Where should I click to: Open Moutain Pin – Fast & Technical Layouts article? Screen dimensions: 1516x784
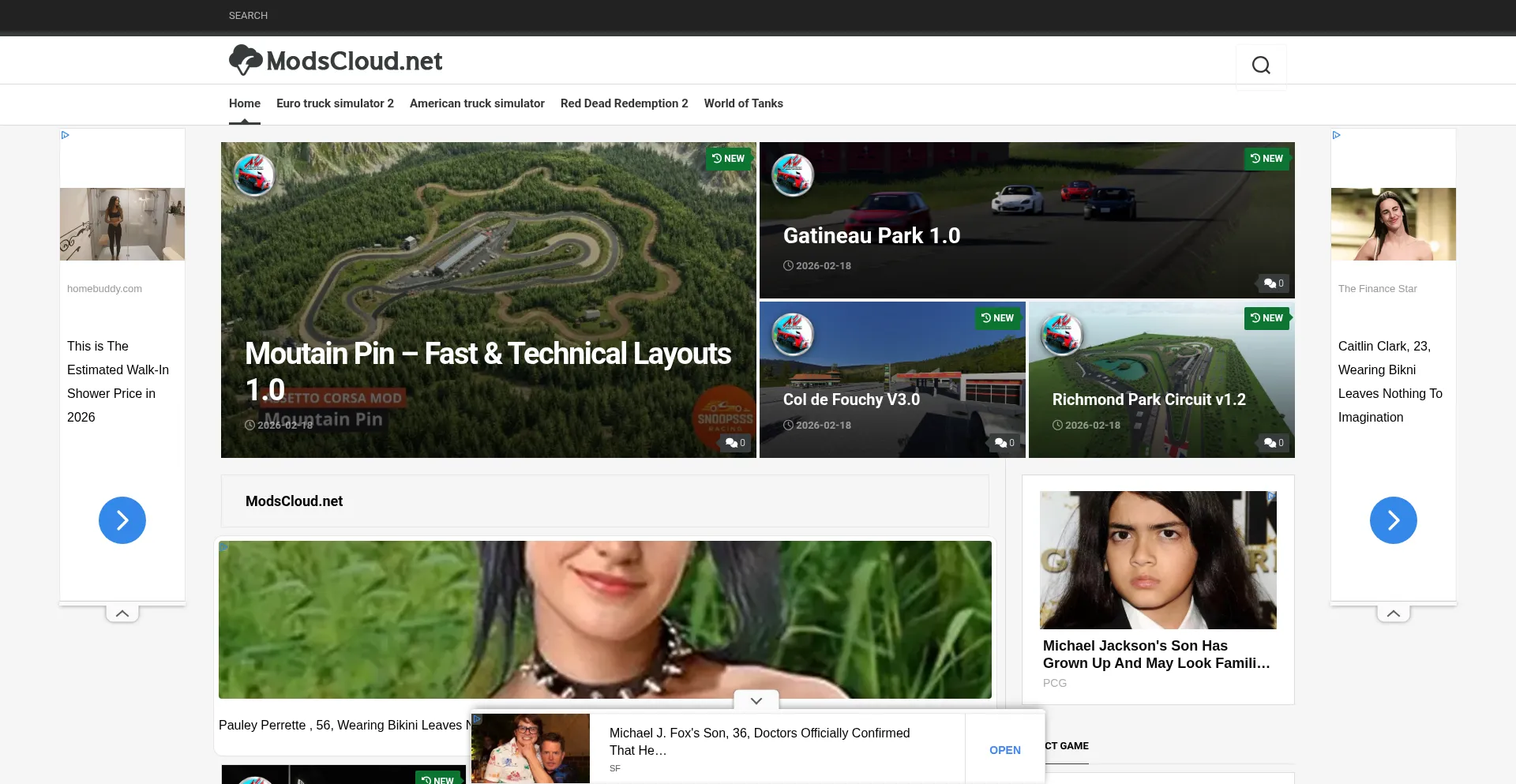(488, 371)
